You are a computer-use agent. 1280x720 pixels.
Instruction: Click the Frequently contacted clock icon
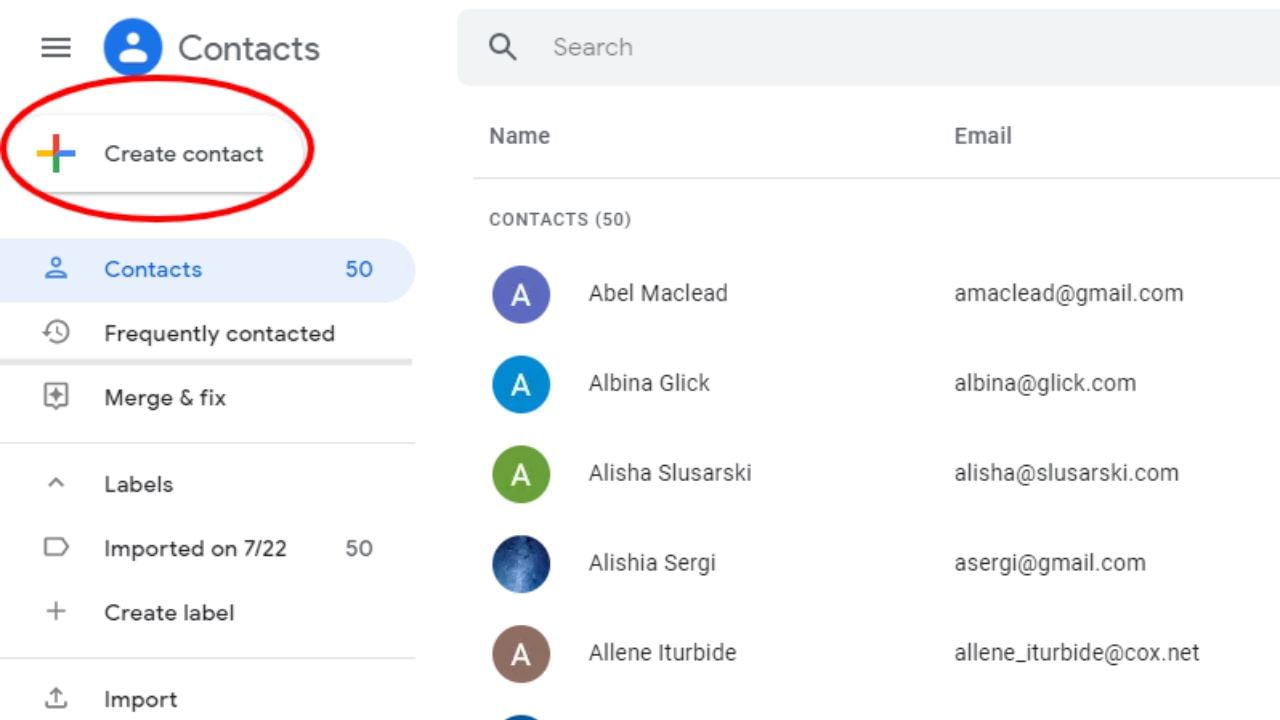click(x=56, y=332)
